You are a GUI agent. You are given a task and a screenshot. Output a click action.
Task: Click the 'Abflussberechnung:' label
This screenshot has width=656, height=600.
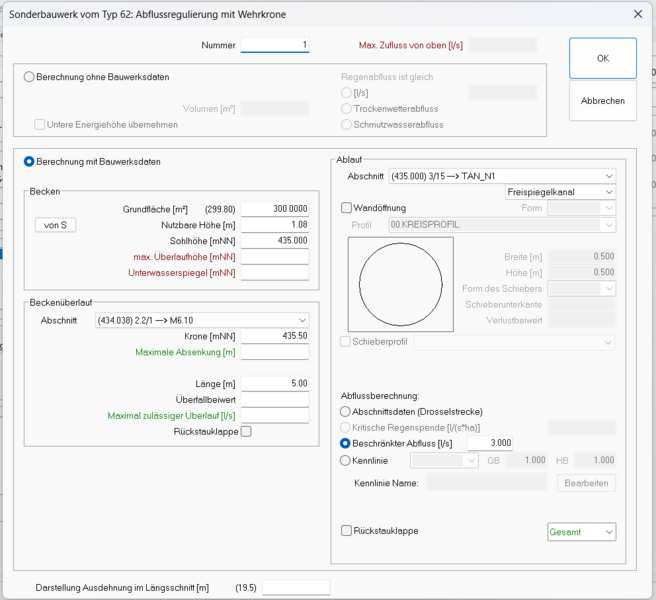[x=380, y=396]
